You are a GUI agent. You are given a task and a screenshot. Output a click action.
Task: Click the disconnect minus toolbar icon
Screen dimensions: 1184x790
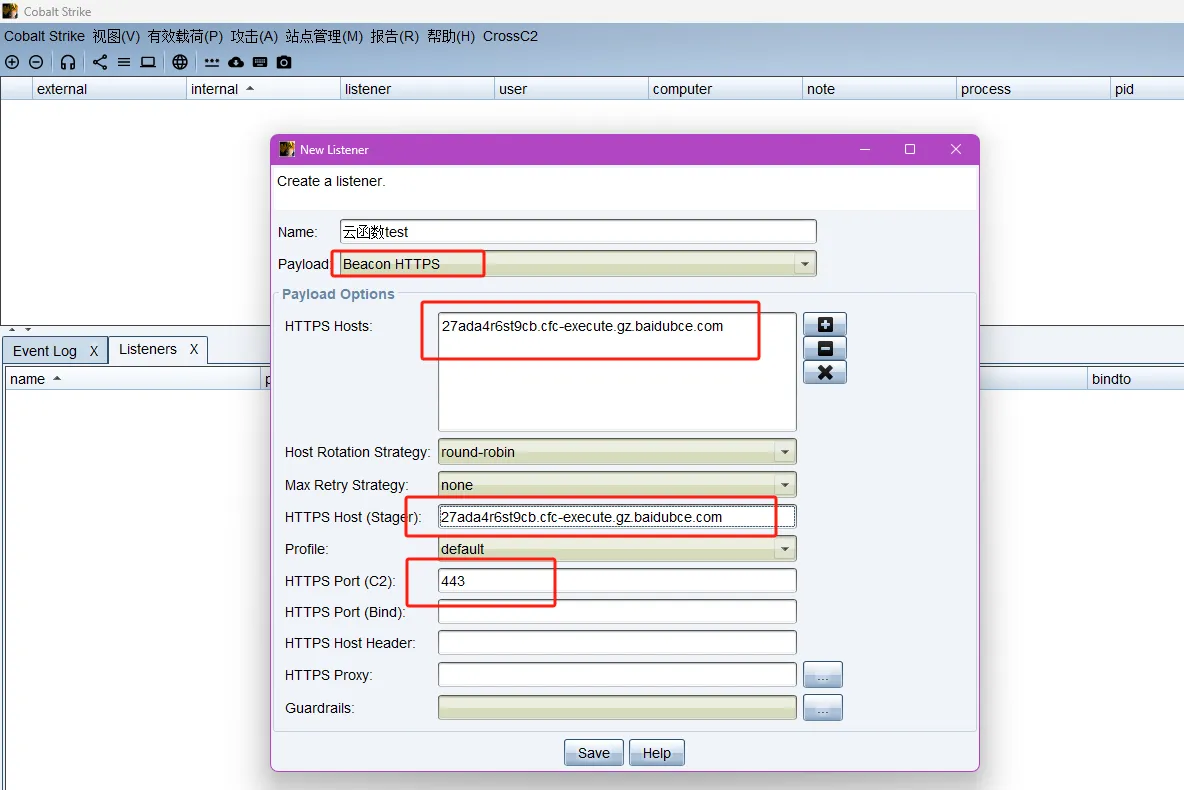point(36,63)
